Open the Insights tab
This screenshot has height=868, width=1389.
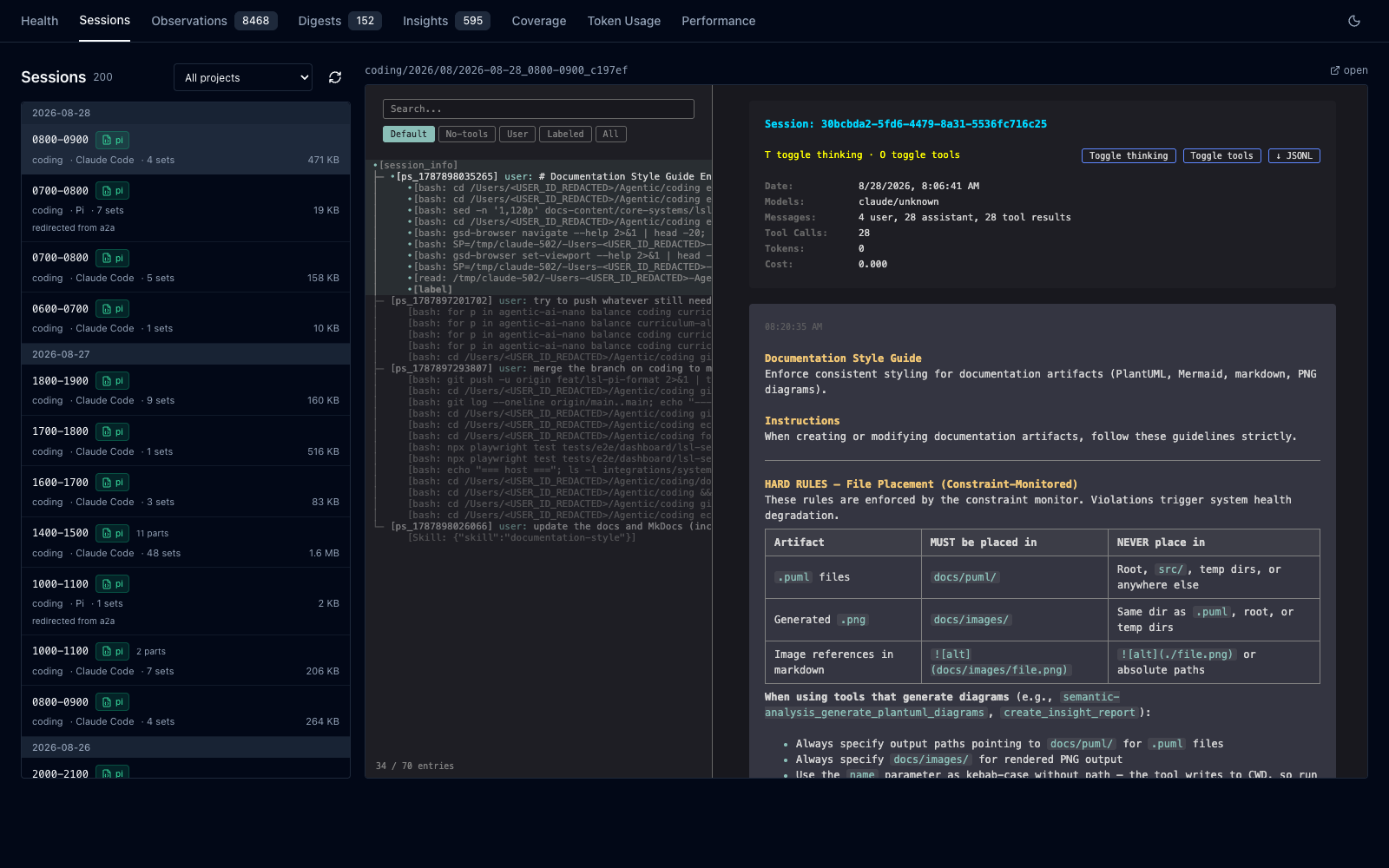pyautogui.click(x=446, y=21)
